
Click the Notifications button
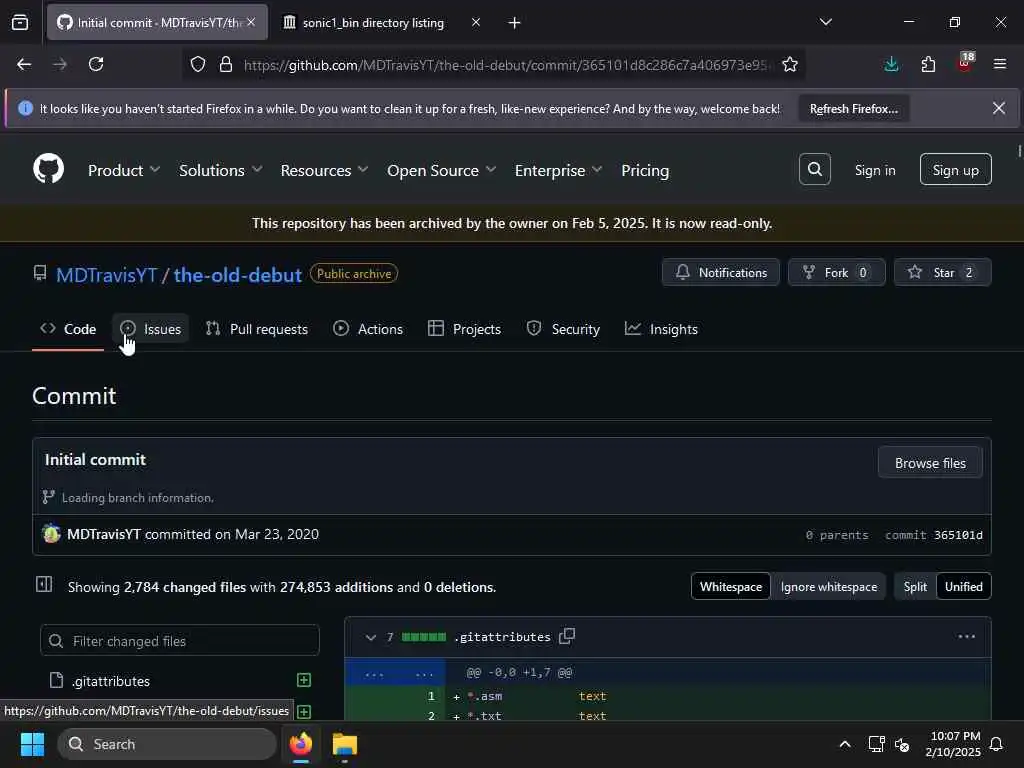[720, 272]
